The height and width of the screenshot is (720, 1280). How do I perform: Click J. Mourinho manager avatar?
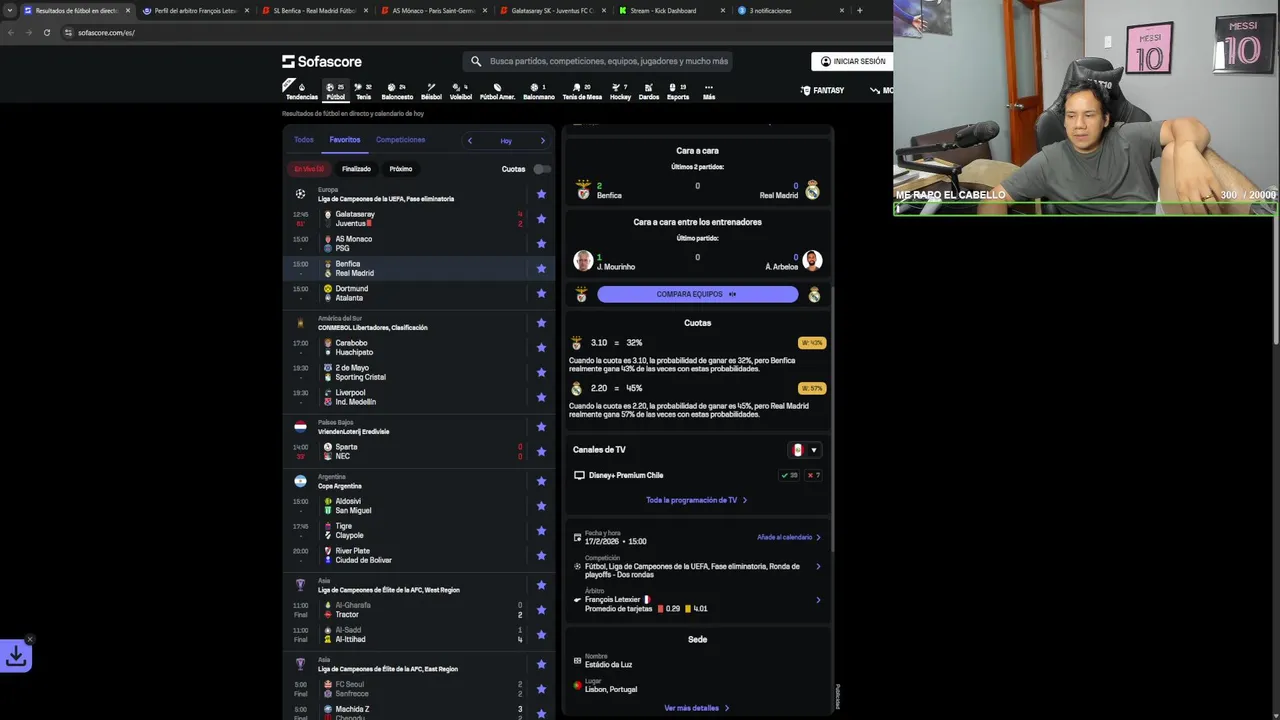(583, 261)
